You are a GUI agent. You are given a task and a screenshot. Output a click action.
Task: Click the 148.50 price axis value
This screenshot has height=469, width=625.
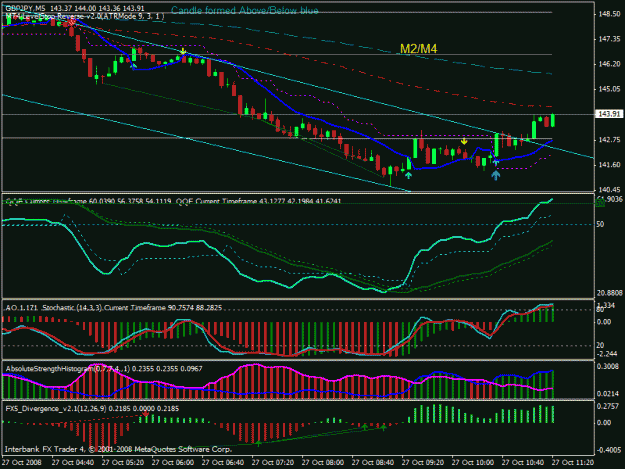609,14
